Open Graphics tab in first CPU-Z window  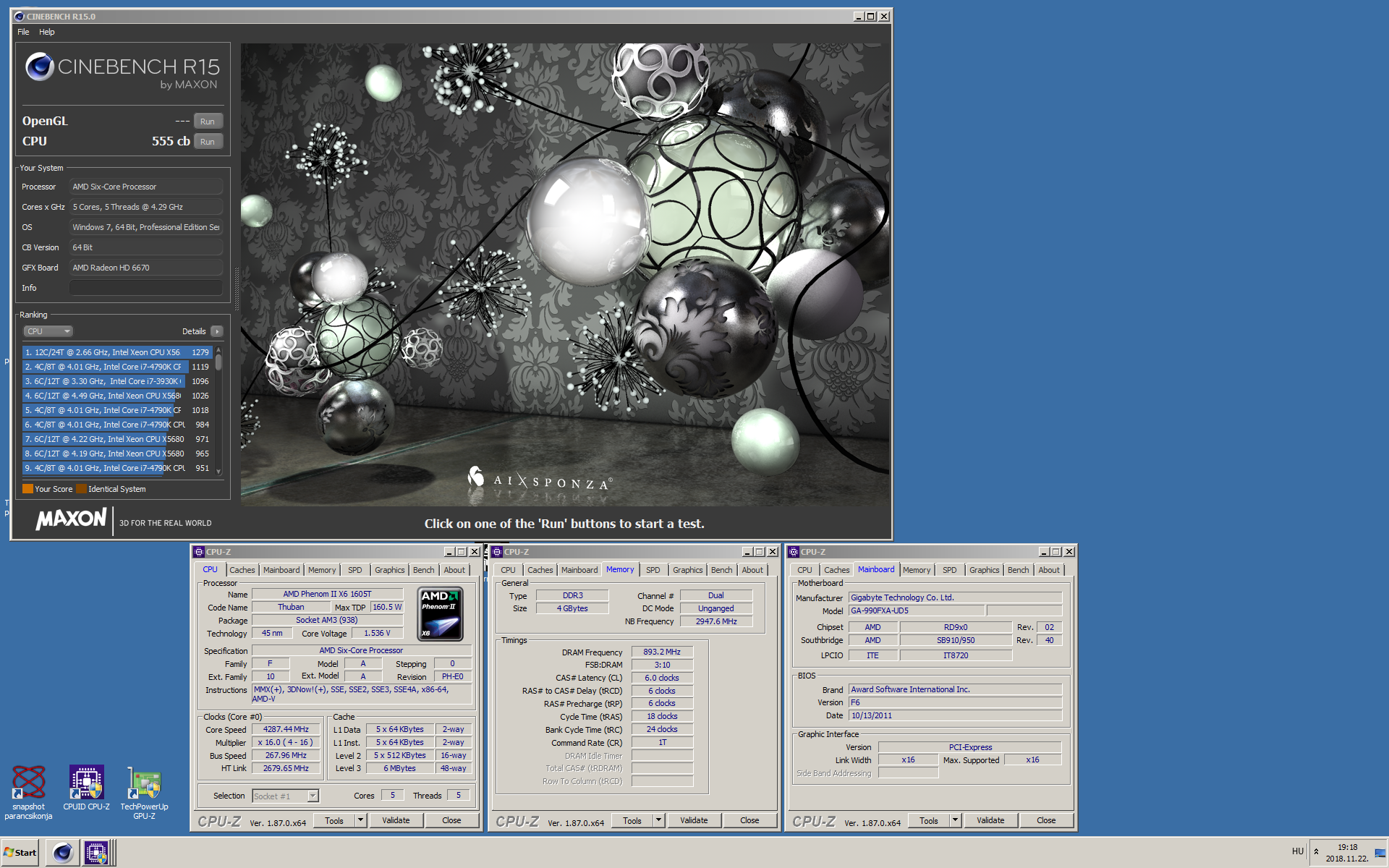[390, 570]
